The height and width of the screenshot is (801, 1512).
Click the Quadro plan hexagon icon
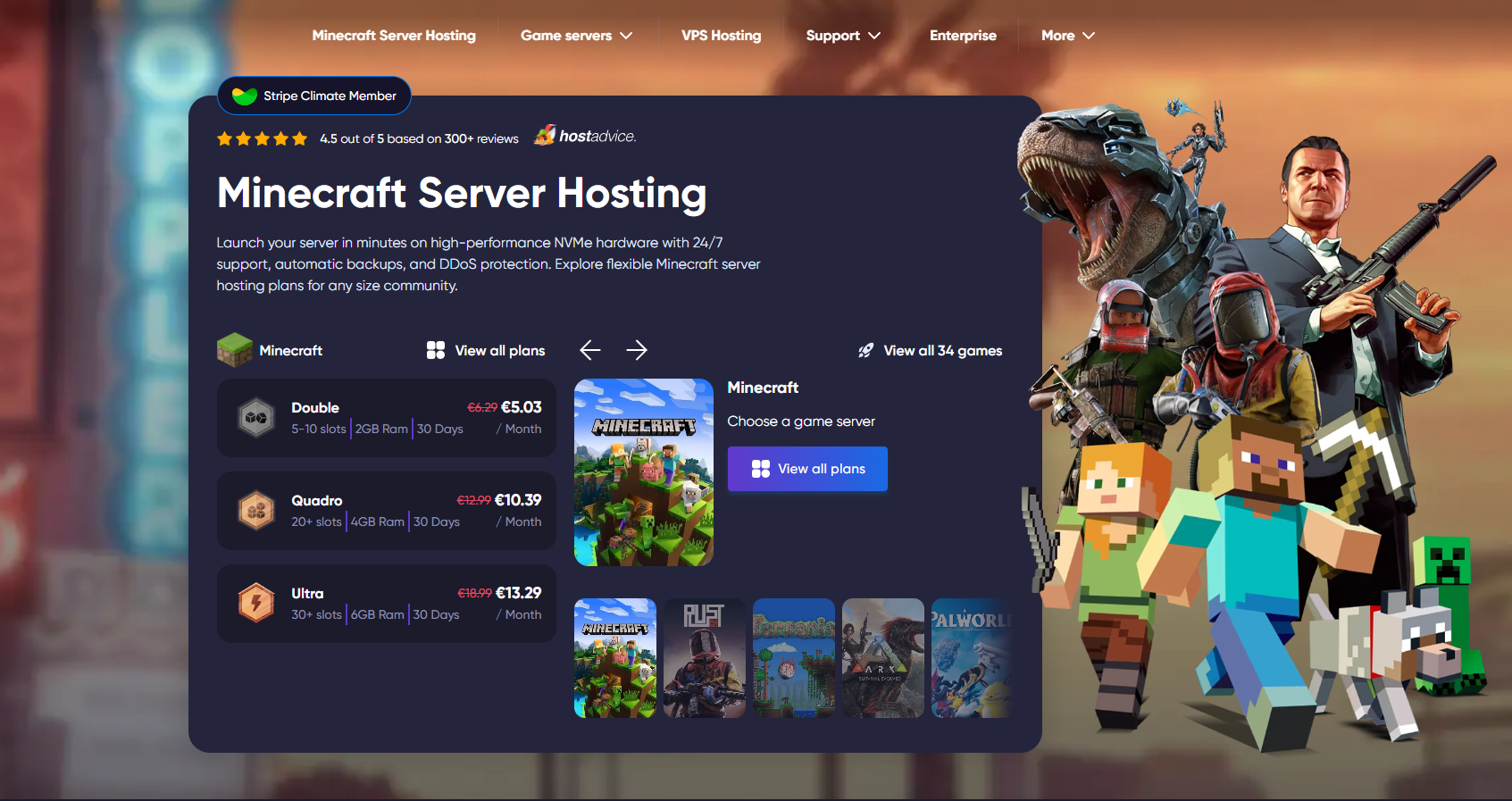point(256,510)
